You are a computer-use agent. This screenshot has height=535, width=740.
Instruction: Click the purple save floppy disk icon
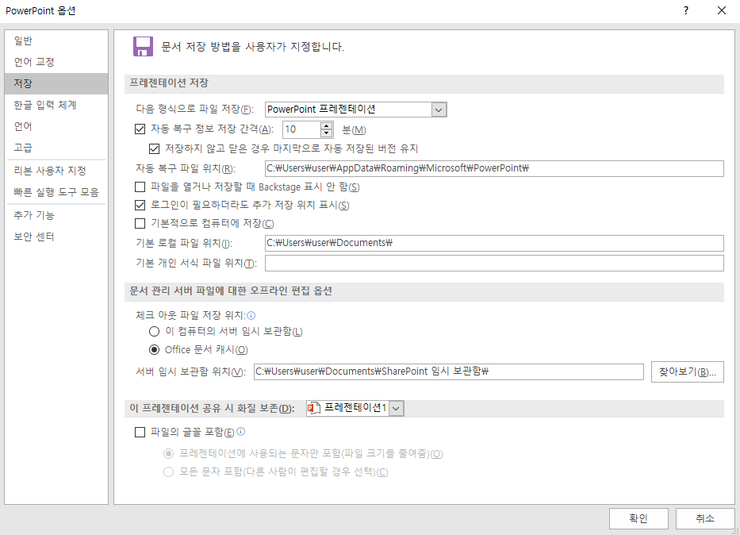143,46
